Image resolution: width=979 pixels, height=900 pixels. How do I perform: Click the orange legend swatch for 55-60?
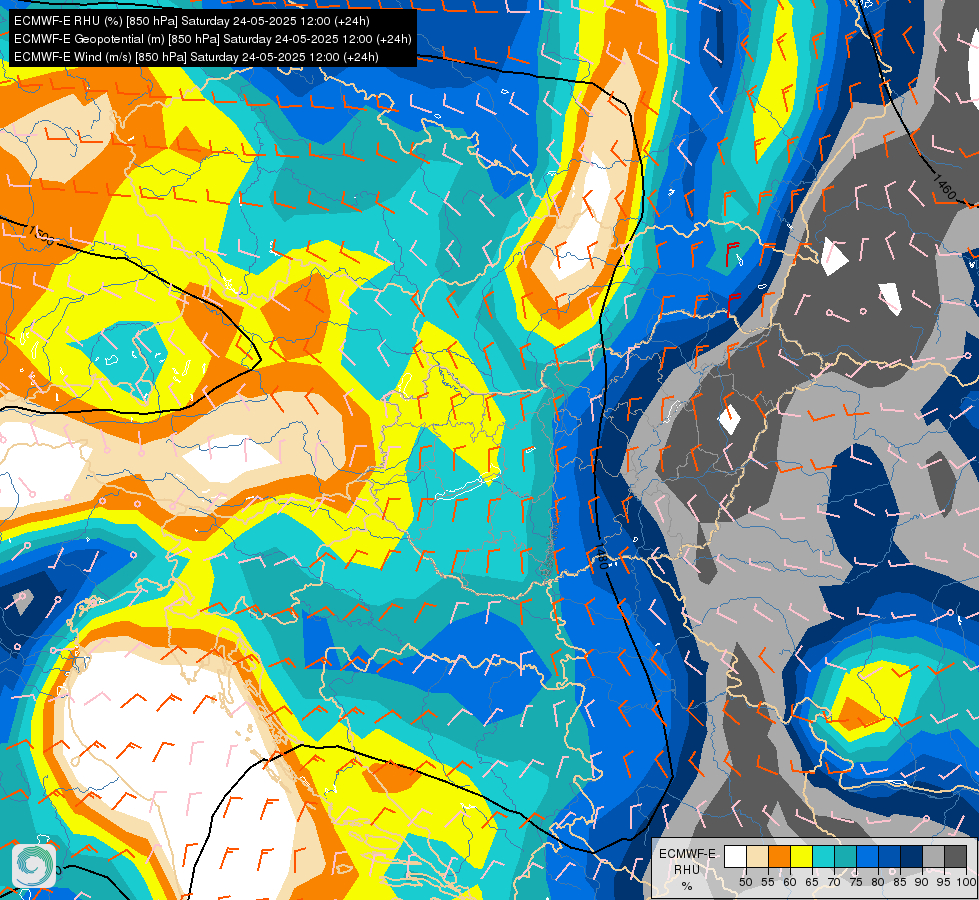pos(779,856)
